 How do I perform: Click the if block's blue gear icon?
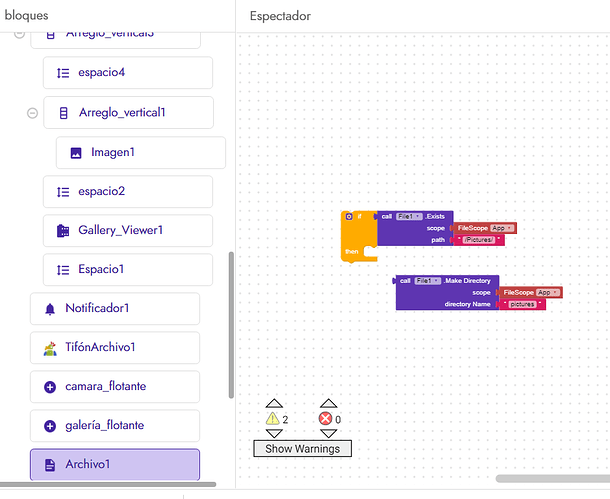tap(348, 216)
